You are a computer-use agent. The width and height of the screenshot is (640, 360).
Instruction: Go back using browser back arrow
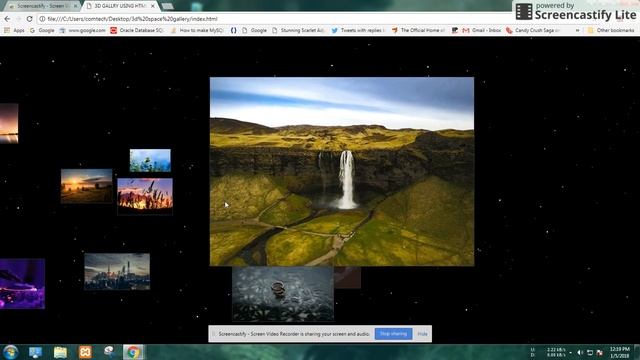coord(7,19)
